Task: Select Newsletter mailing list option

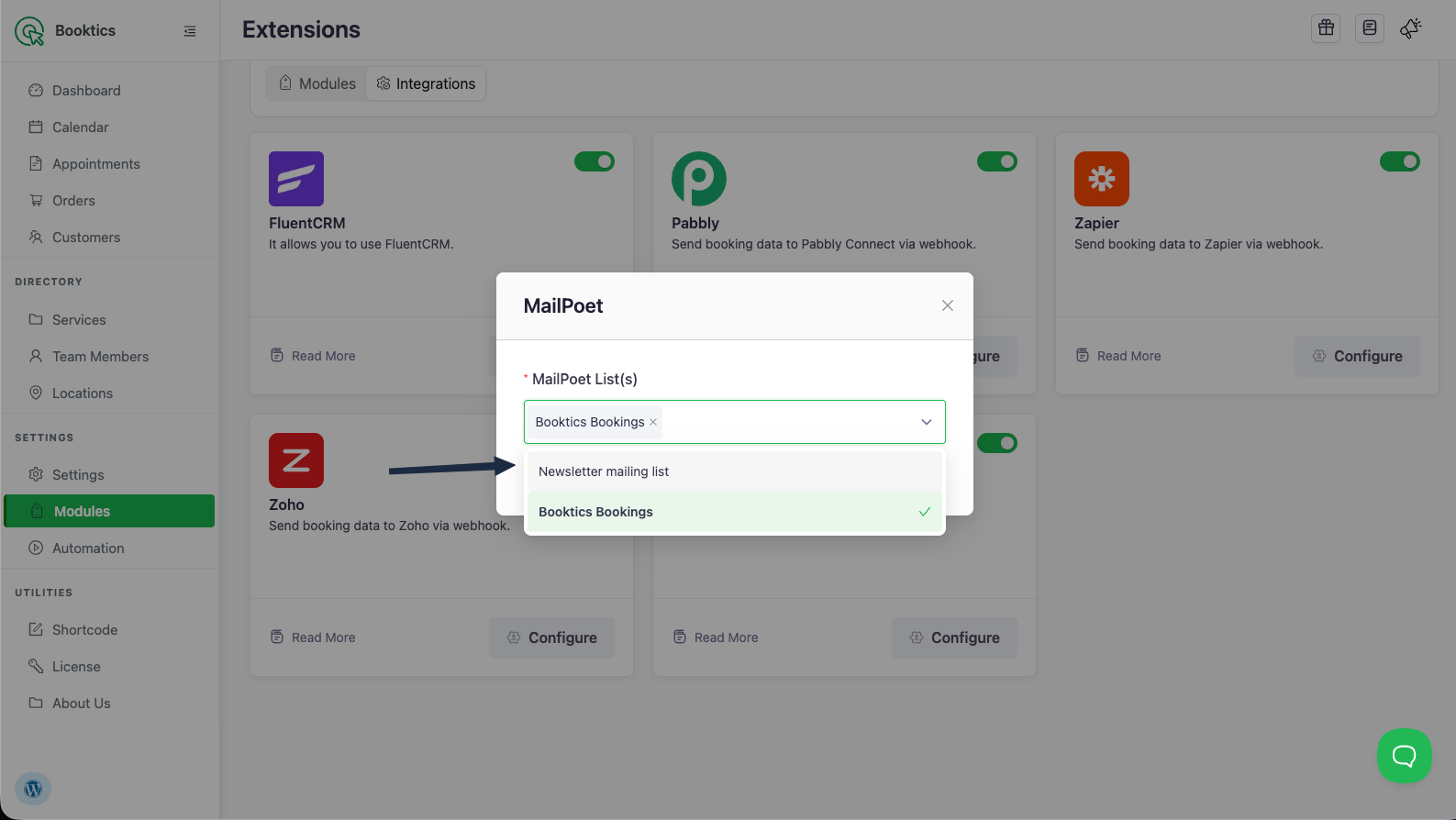Action: coord(735,471)
